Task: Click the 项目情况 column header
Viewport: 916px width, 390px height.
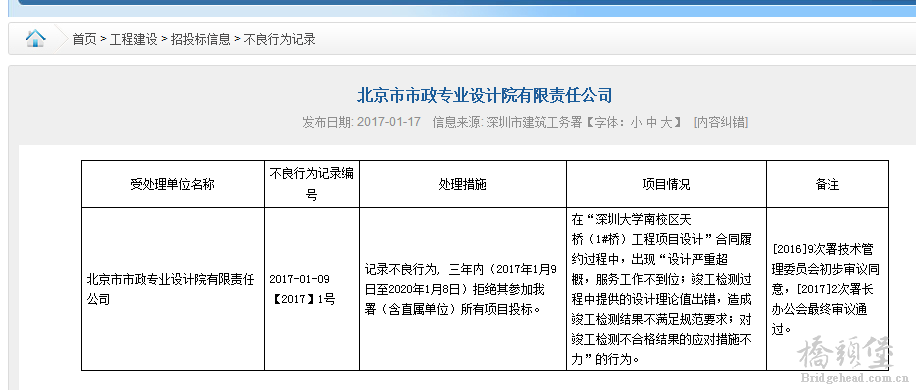Action: [x=666, y=184]
